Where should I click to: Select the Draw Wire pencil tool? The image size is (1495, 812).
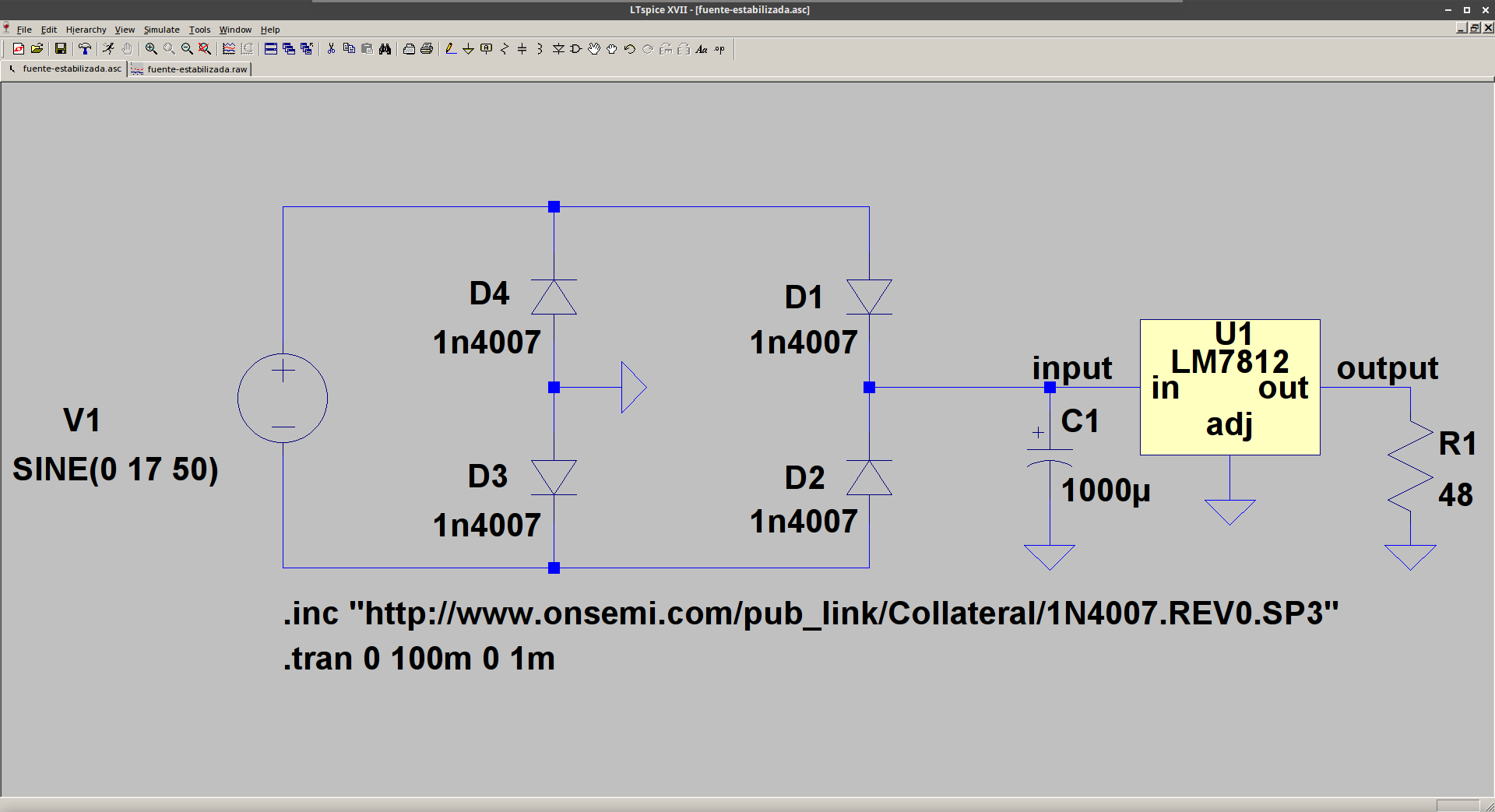[450, 49]
